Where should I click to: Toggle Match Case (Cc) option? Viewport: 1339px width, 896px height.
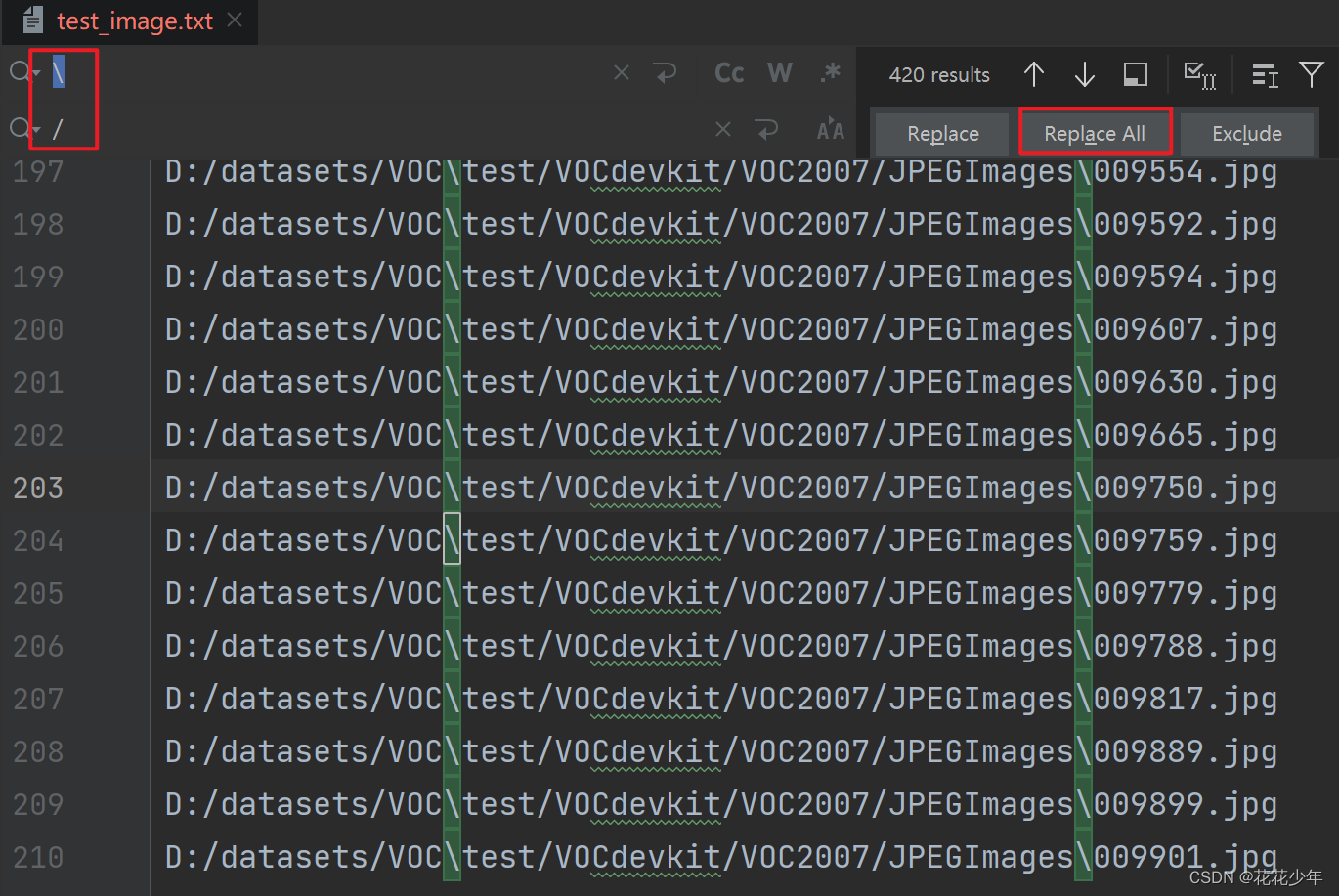pos(729,73)
